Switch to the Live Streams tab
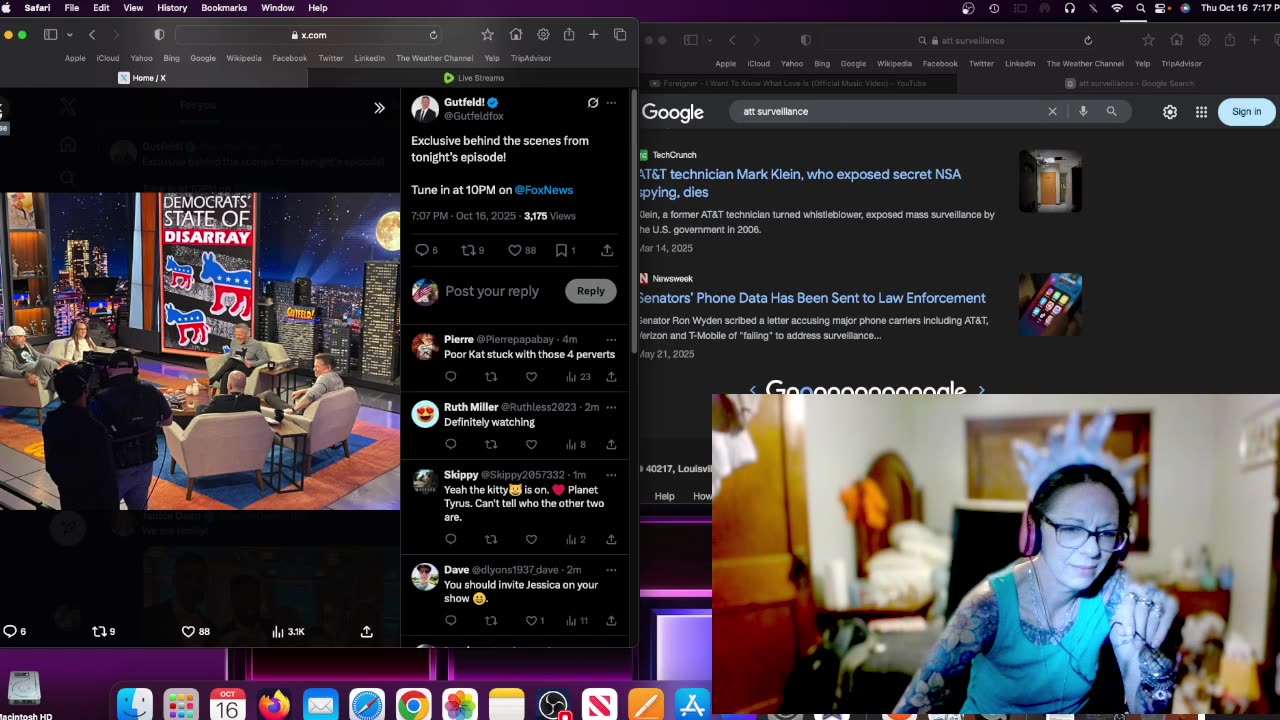 coord(474,78)
